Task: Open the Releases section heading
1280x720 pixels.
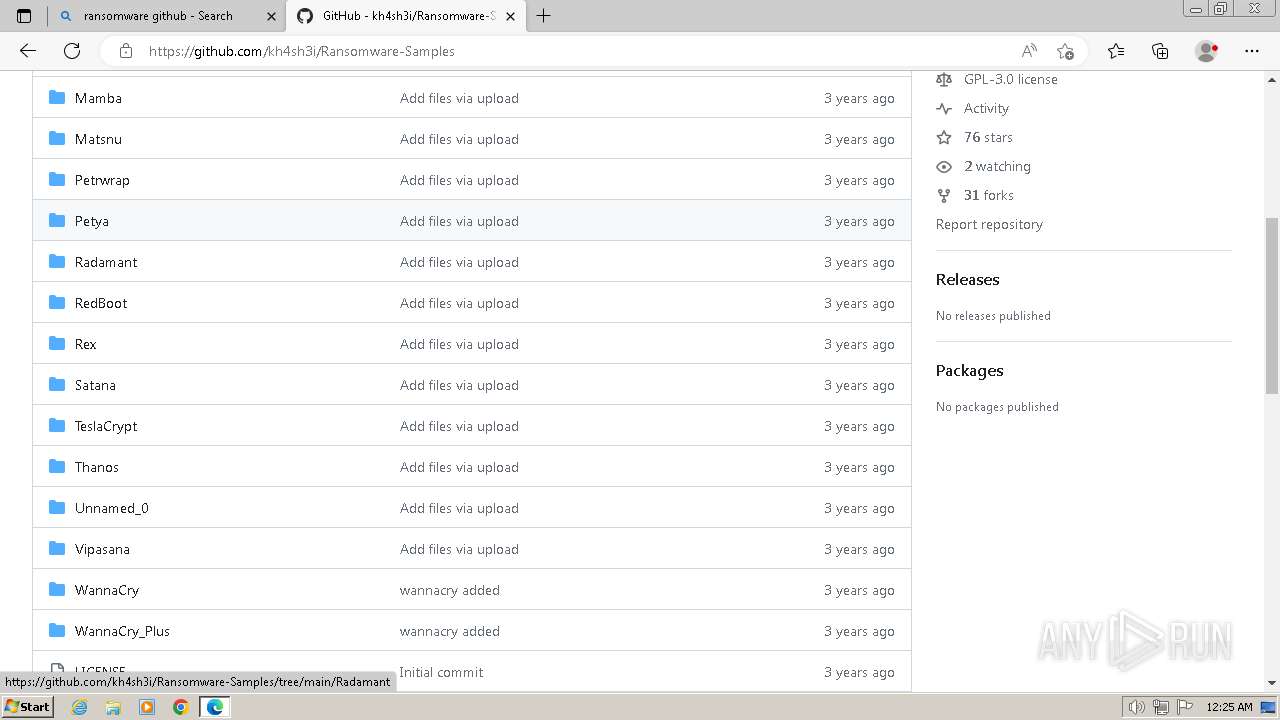Action: pos(967,279)
